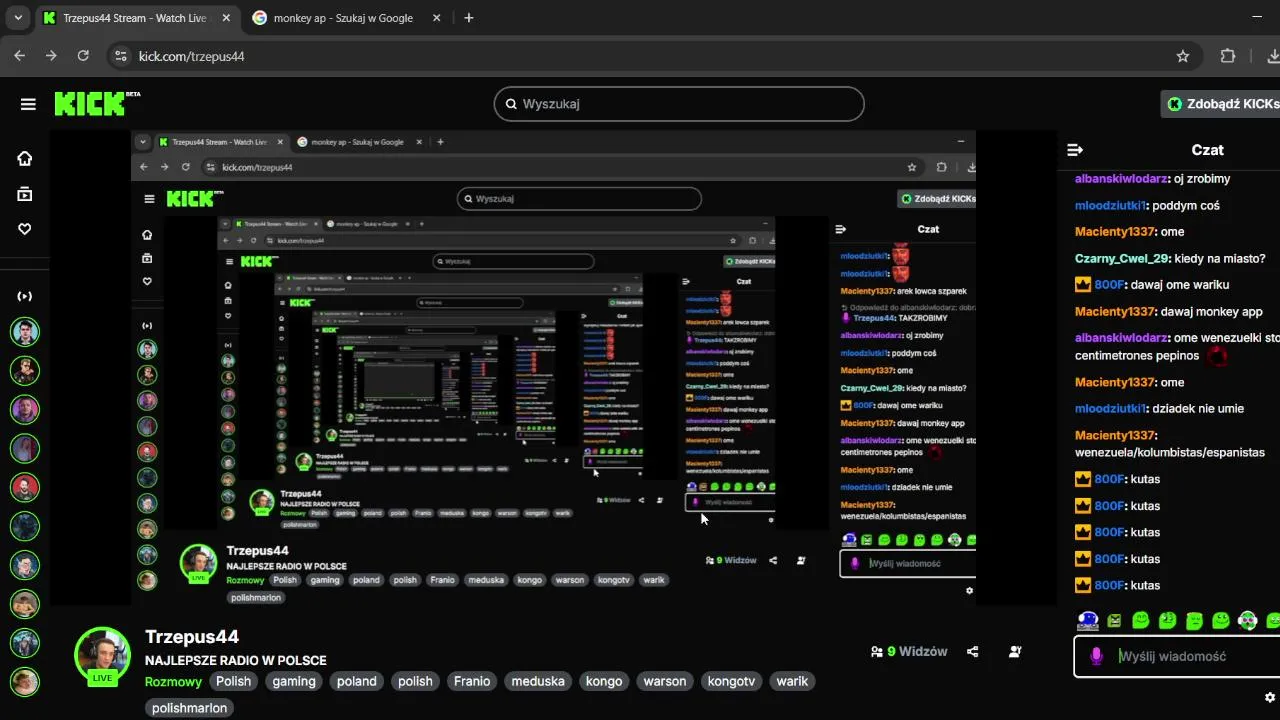Focus the Wyszukaj search field
The height and width of the screenshot is (720, 1280).
pyautogui.click(x=679, y=104)
